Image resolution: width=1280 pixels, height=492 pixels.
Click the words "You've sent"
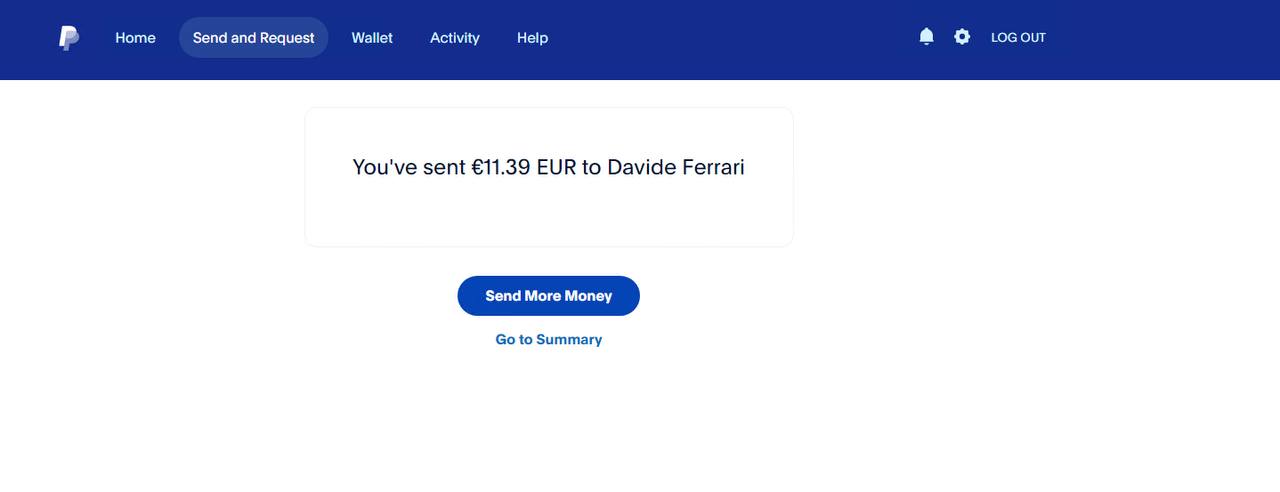click(x=409, y=167)
